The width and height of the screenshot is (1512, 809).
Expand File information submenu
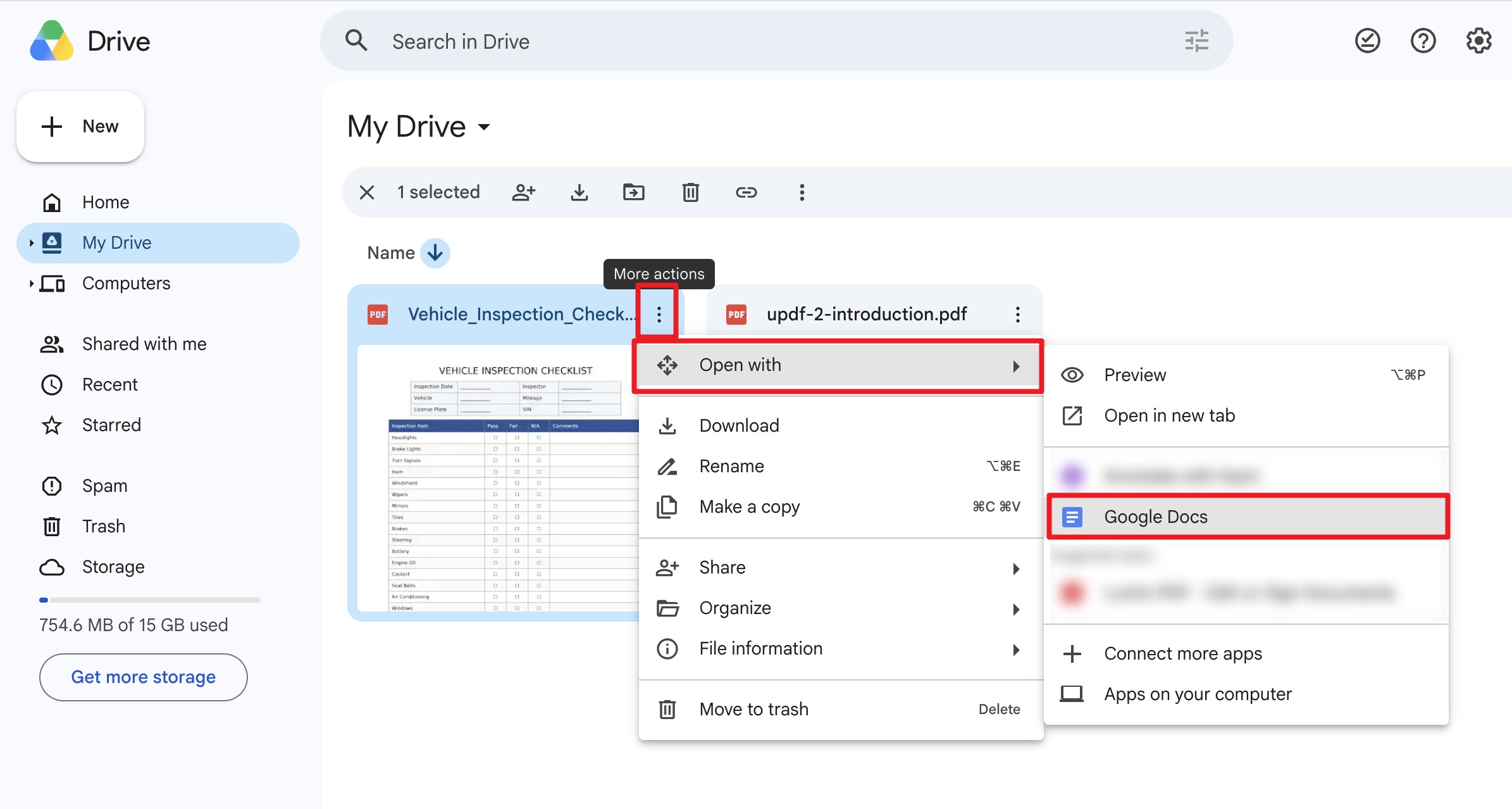coord(840,649)
